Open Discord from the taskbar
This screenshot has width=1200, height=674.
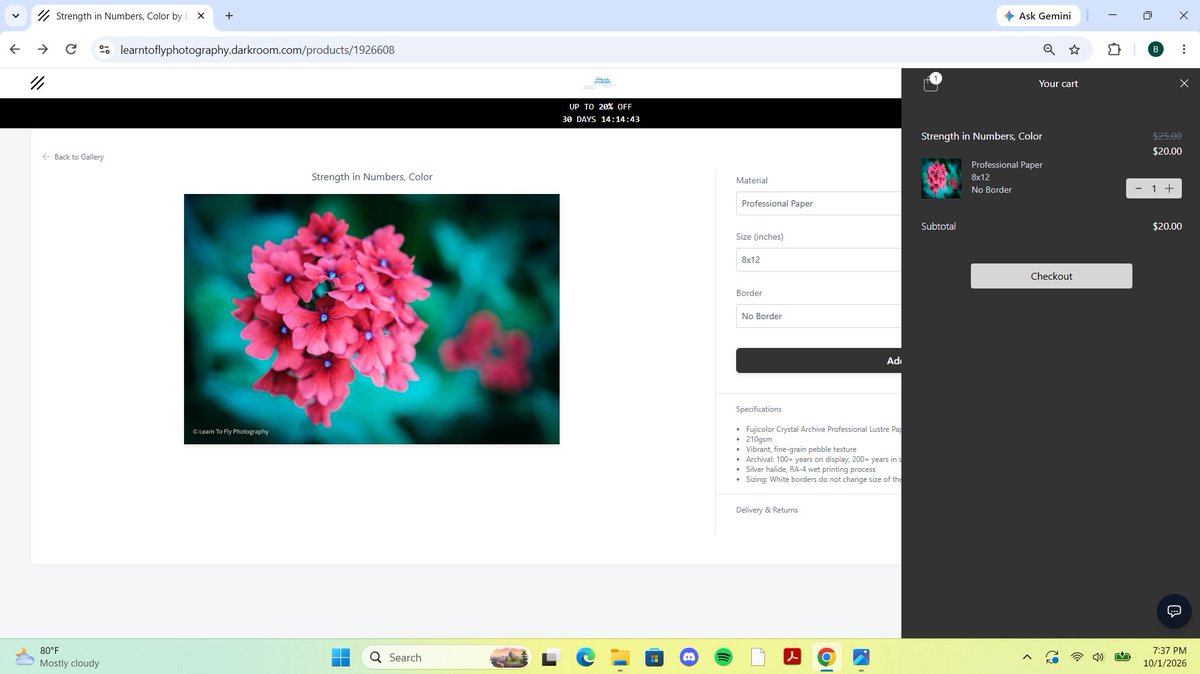688,657
